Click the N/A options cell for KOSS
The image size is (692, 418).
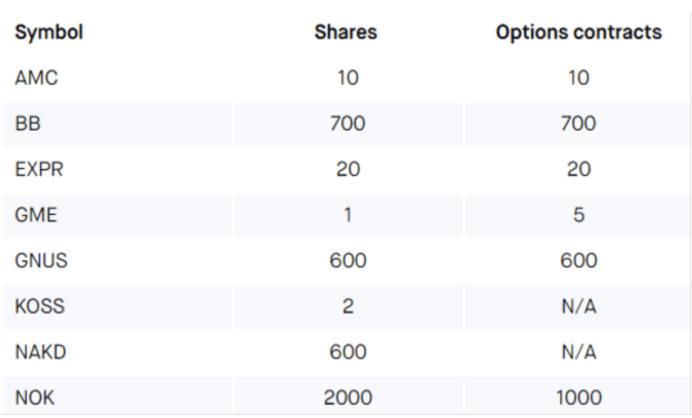579,307
